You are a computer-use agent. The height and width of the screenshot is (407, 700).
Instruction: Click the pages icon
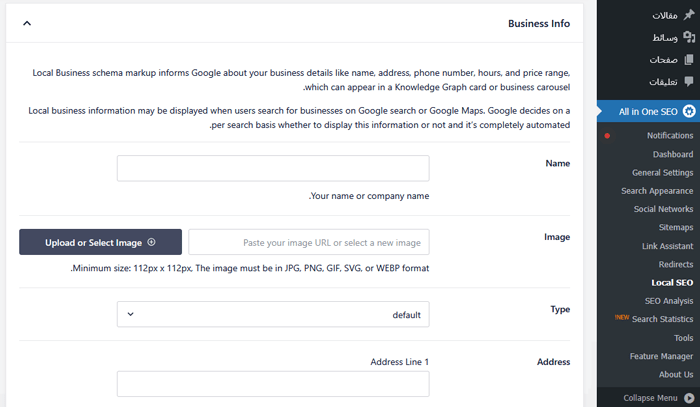click(688, 60)
